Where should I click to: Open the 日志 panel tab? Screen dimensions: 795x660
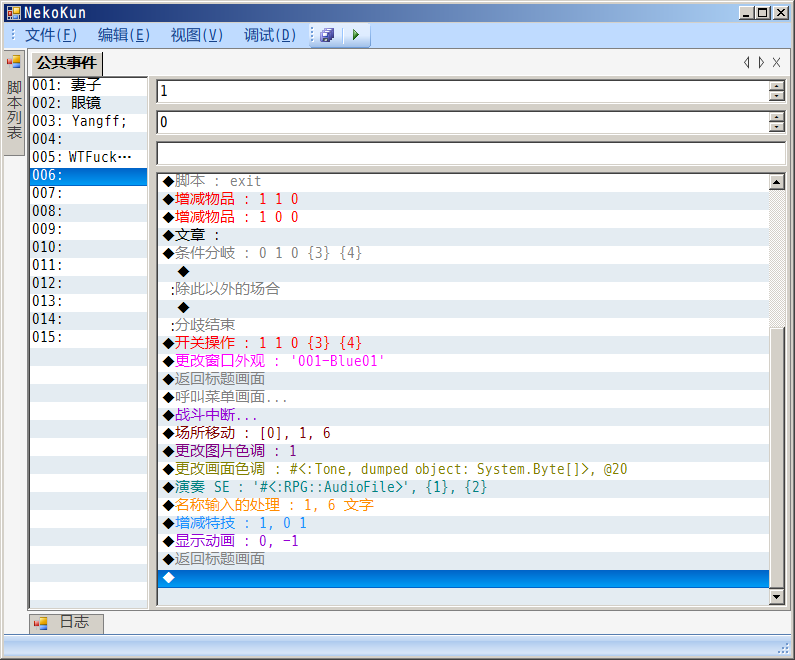click(x=66, y=622)
